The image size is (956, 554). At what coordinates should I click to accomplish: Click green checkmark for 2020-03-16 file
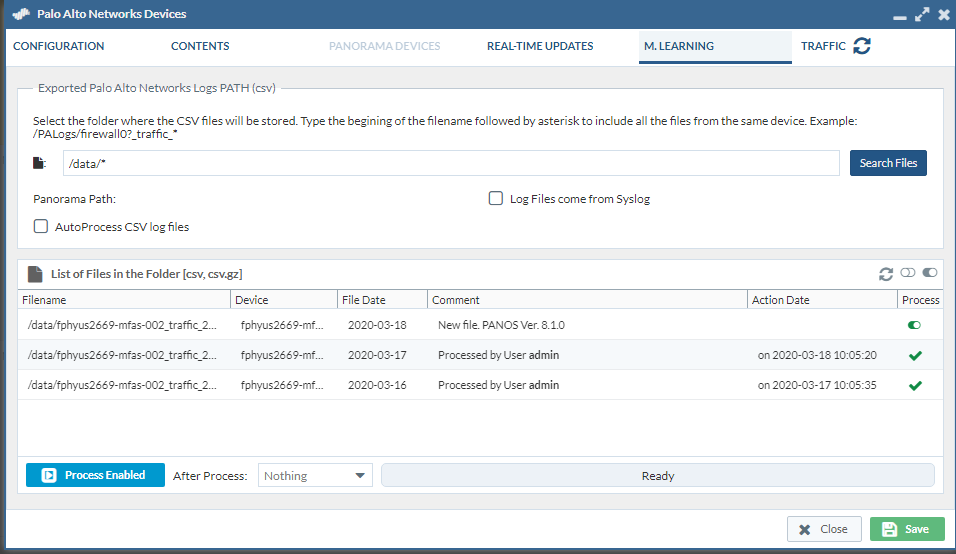click(x=915, y=385)
